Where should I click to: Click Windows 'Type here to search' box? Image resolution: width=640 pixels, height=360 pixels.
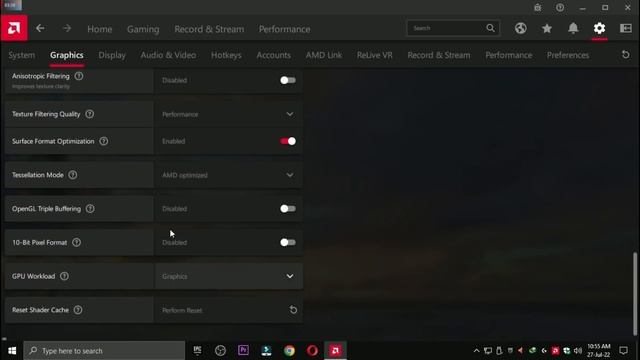click(104, 351)
